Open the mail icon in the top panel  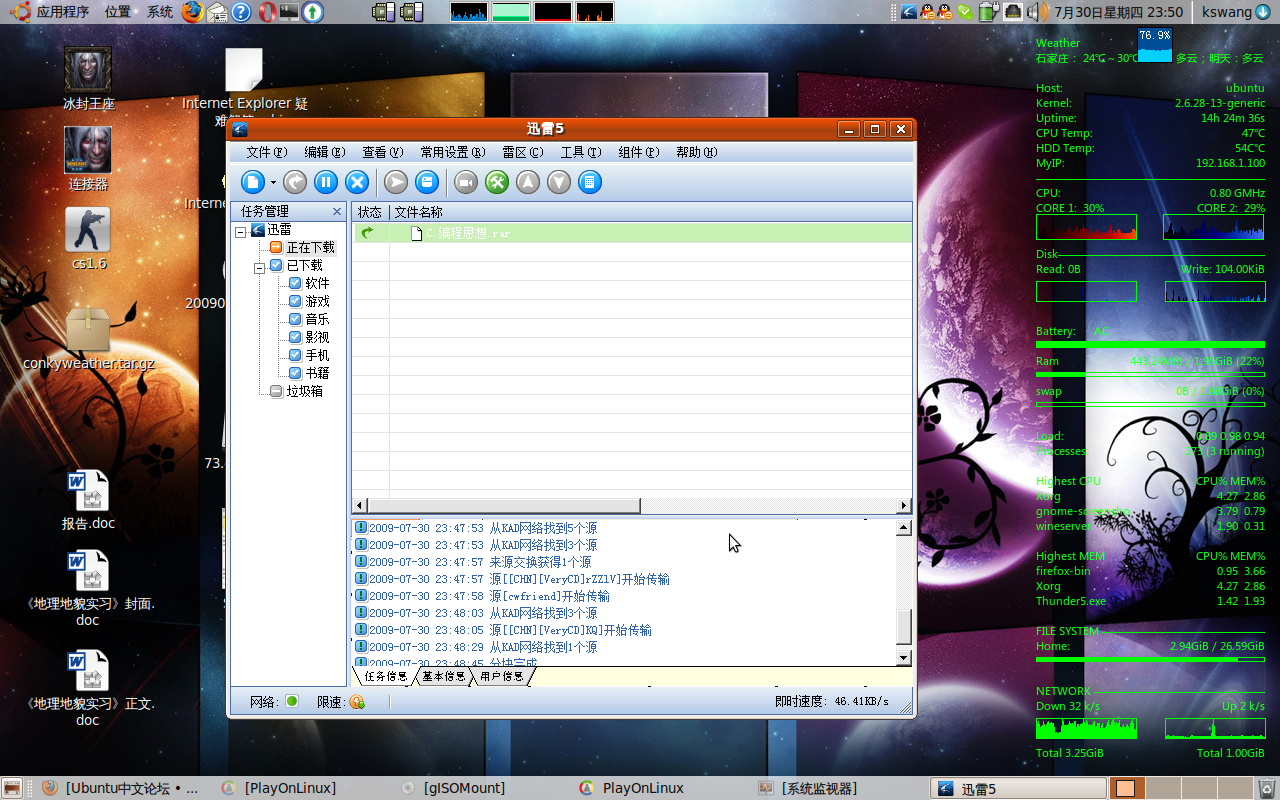coord(216,12)
